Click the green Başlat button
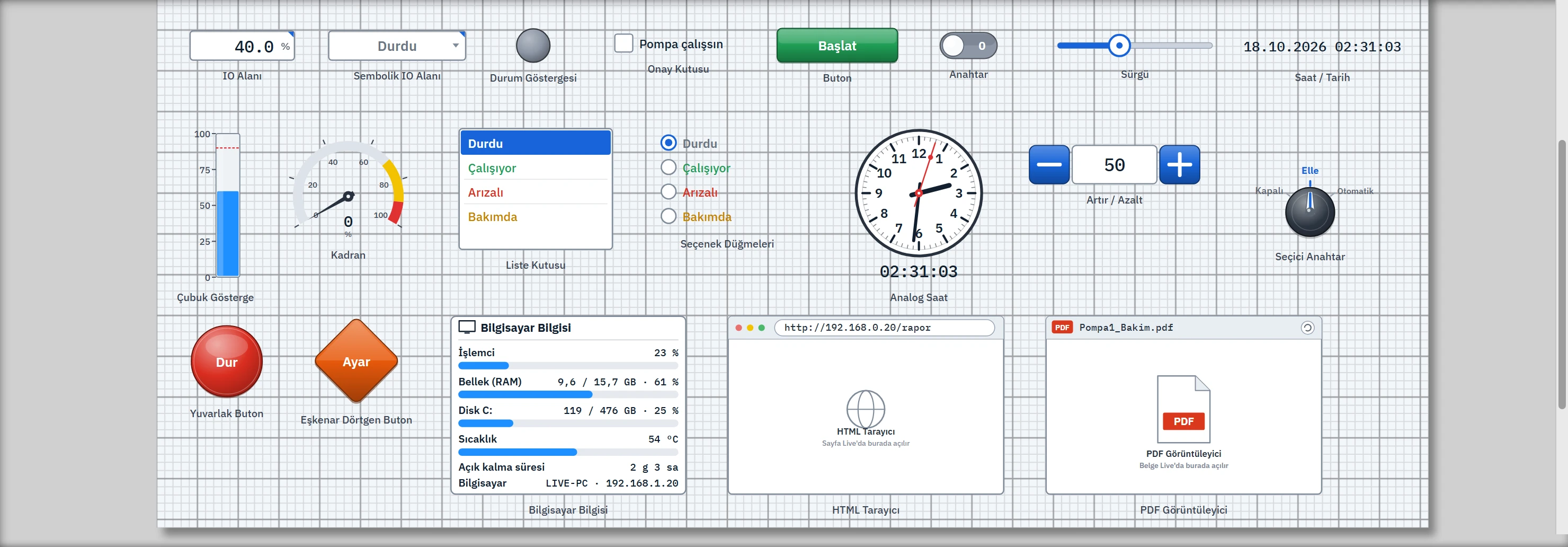This screenshot has height=547, width=1568. 837,46
